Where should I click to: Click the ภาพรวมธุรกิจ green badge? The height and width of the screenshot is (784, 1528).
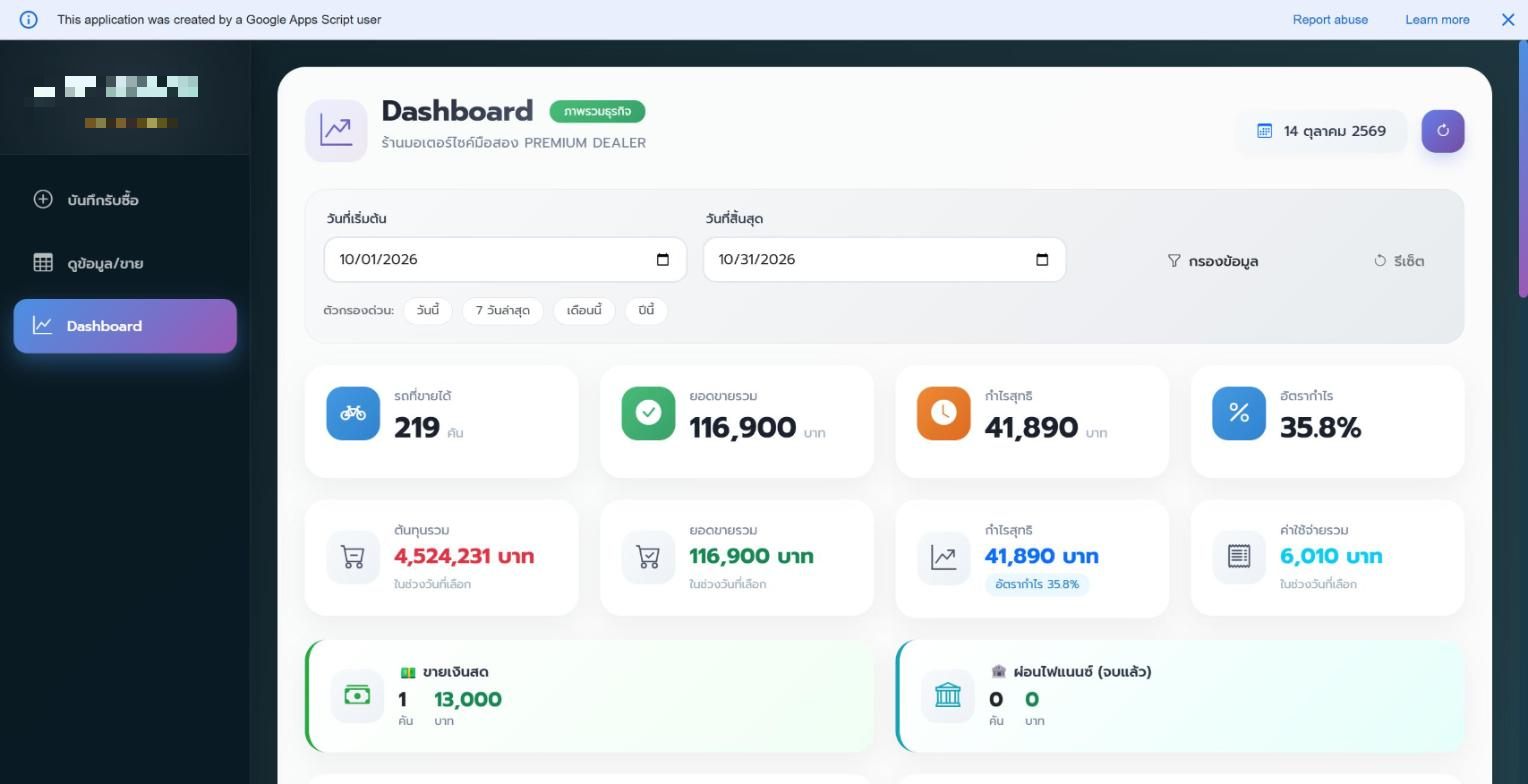click(x=597, y=111)
